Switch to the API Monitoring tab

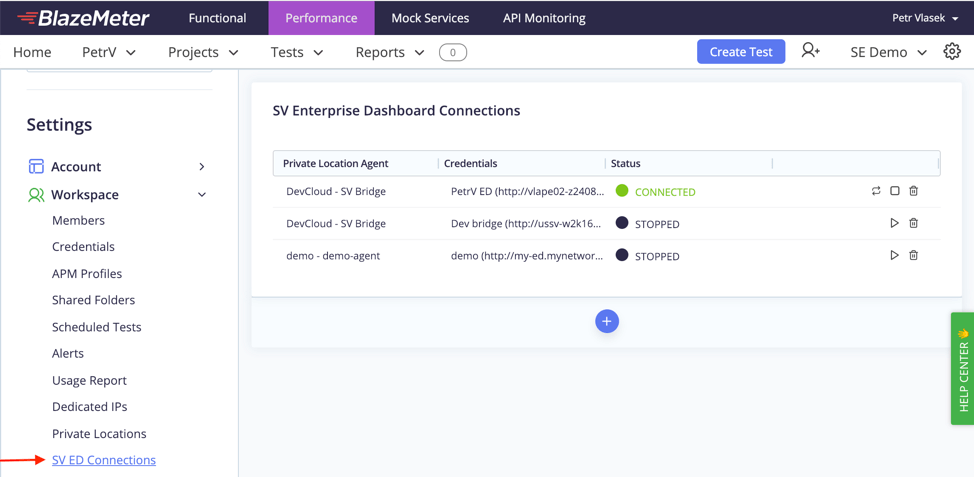(544, 18)
